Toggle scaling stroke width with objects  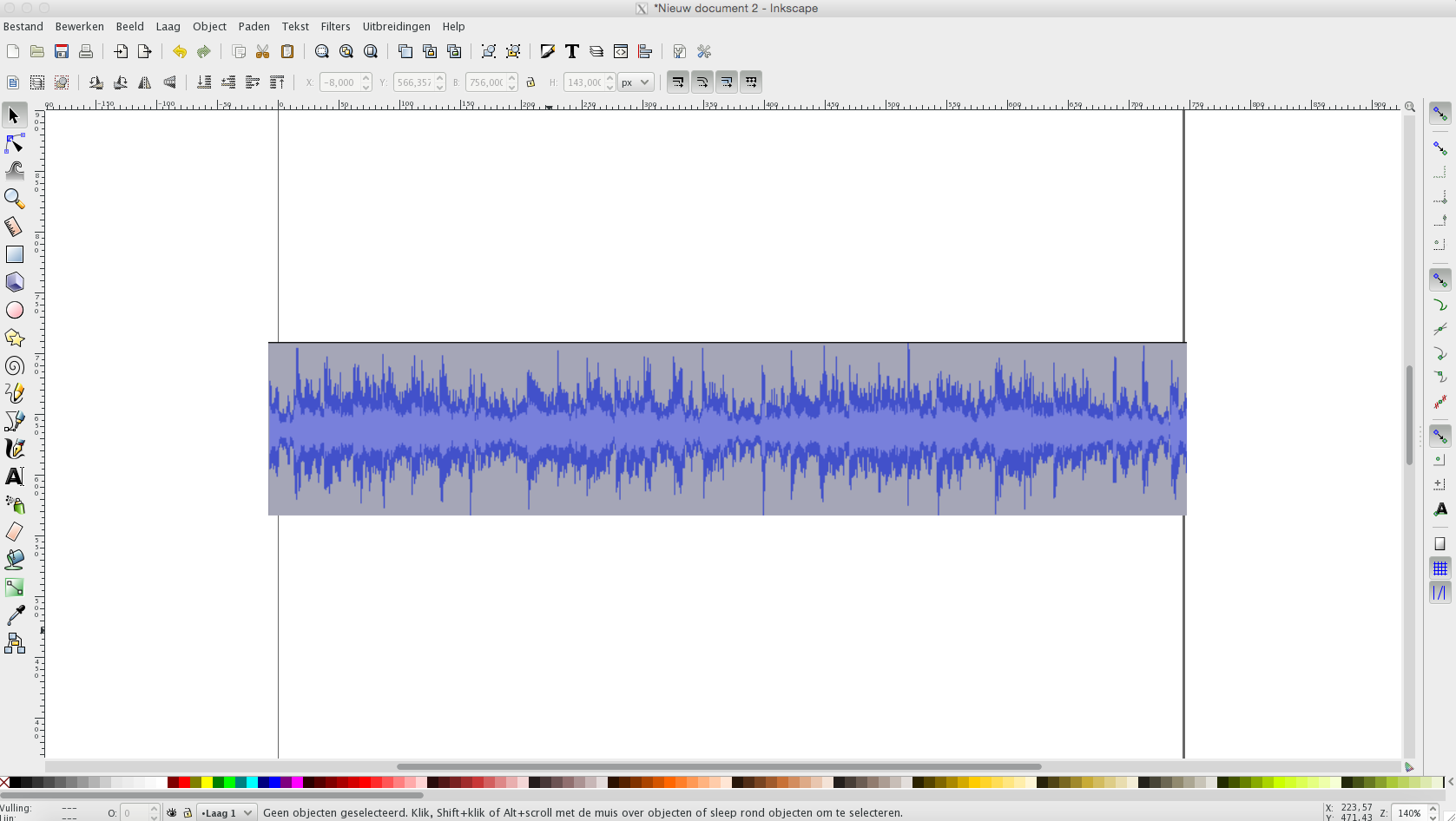pos(678,82)
